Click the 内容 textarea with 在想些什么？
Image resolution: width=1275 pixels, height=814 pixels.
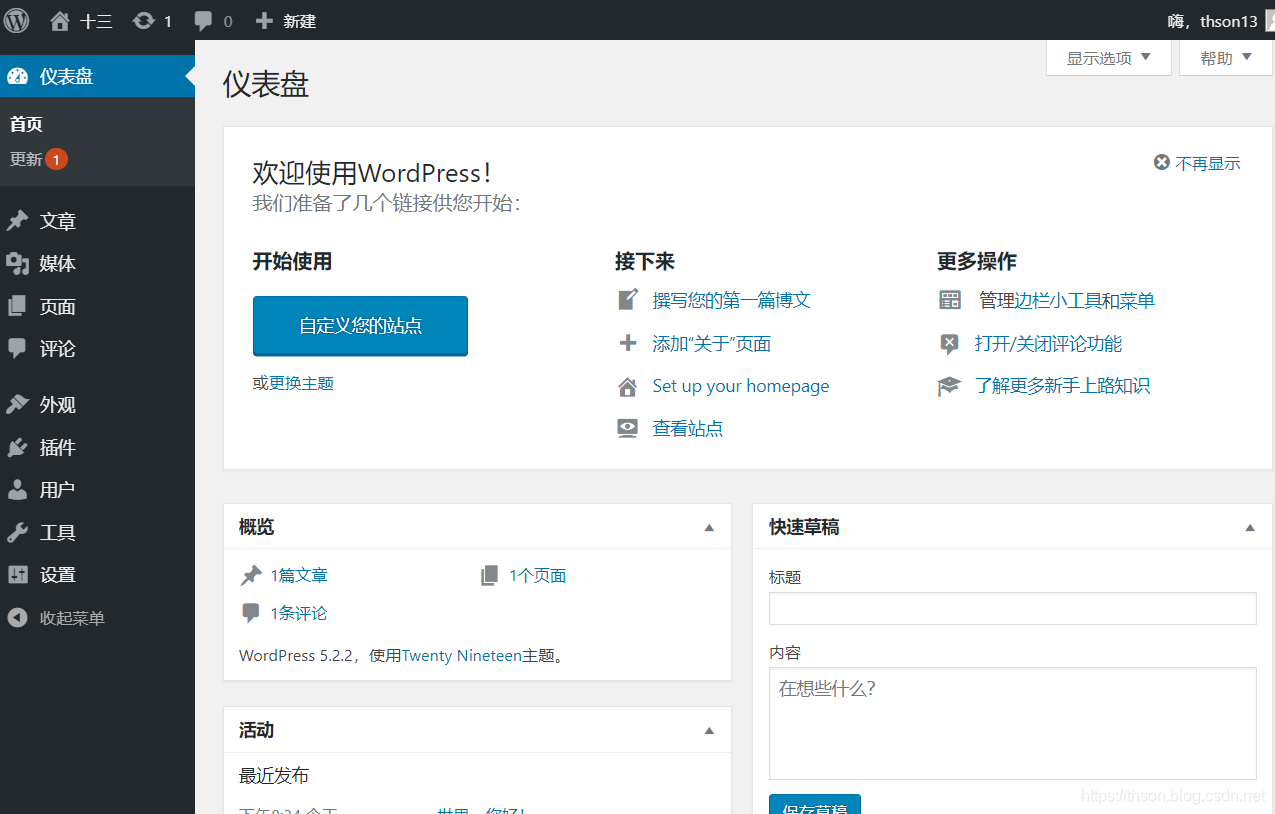[x=1012, y=723]
